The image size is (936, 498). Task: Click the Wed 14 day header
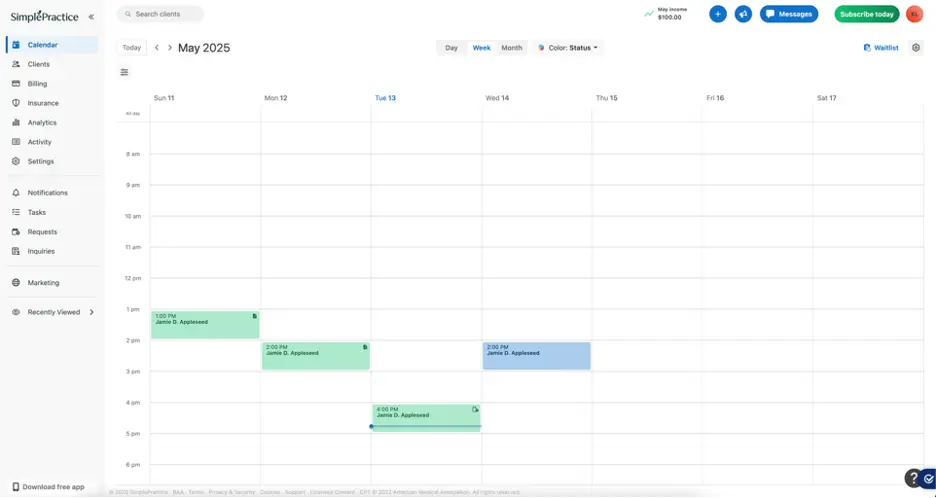coord(497,98)
